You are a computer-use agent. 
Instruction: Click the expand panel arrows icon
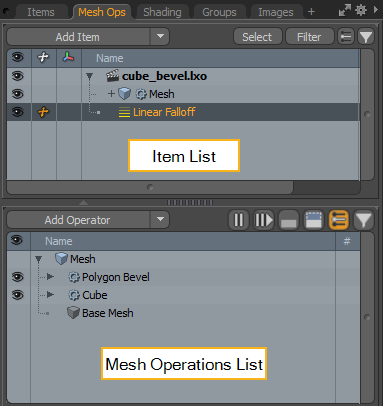tap(345, 11)
